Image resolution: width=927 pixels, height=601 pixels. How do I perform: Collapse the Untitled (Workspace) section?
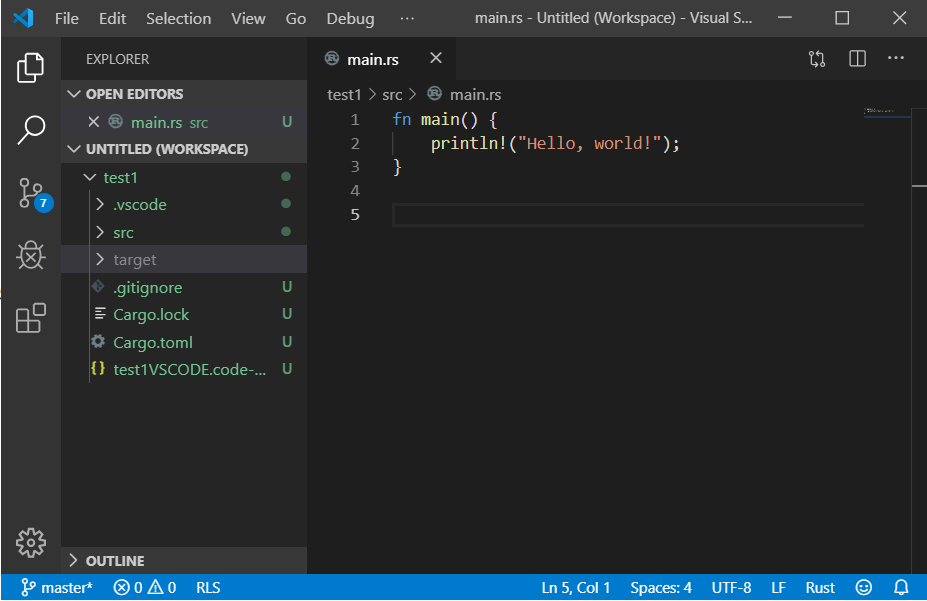click(184, 149)
